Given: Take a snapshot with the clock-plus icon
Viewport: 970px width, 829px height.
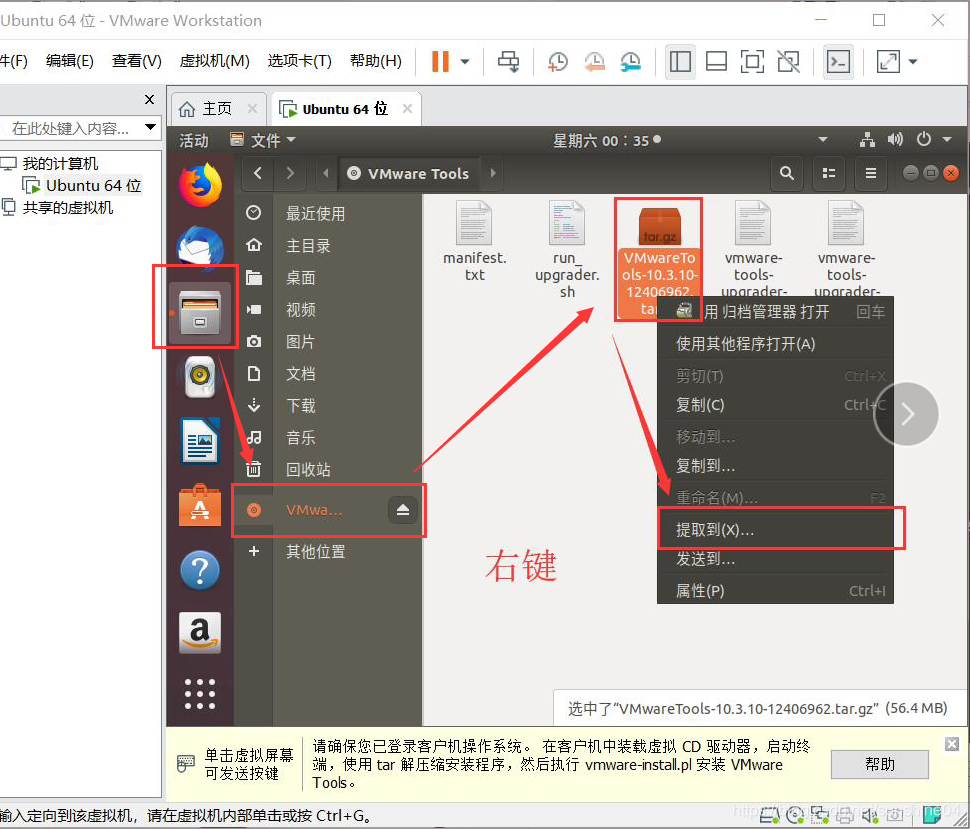Looking at the screenshot, I should point(557,61).
